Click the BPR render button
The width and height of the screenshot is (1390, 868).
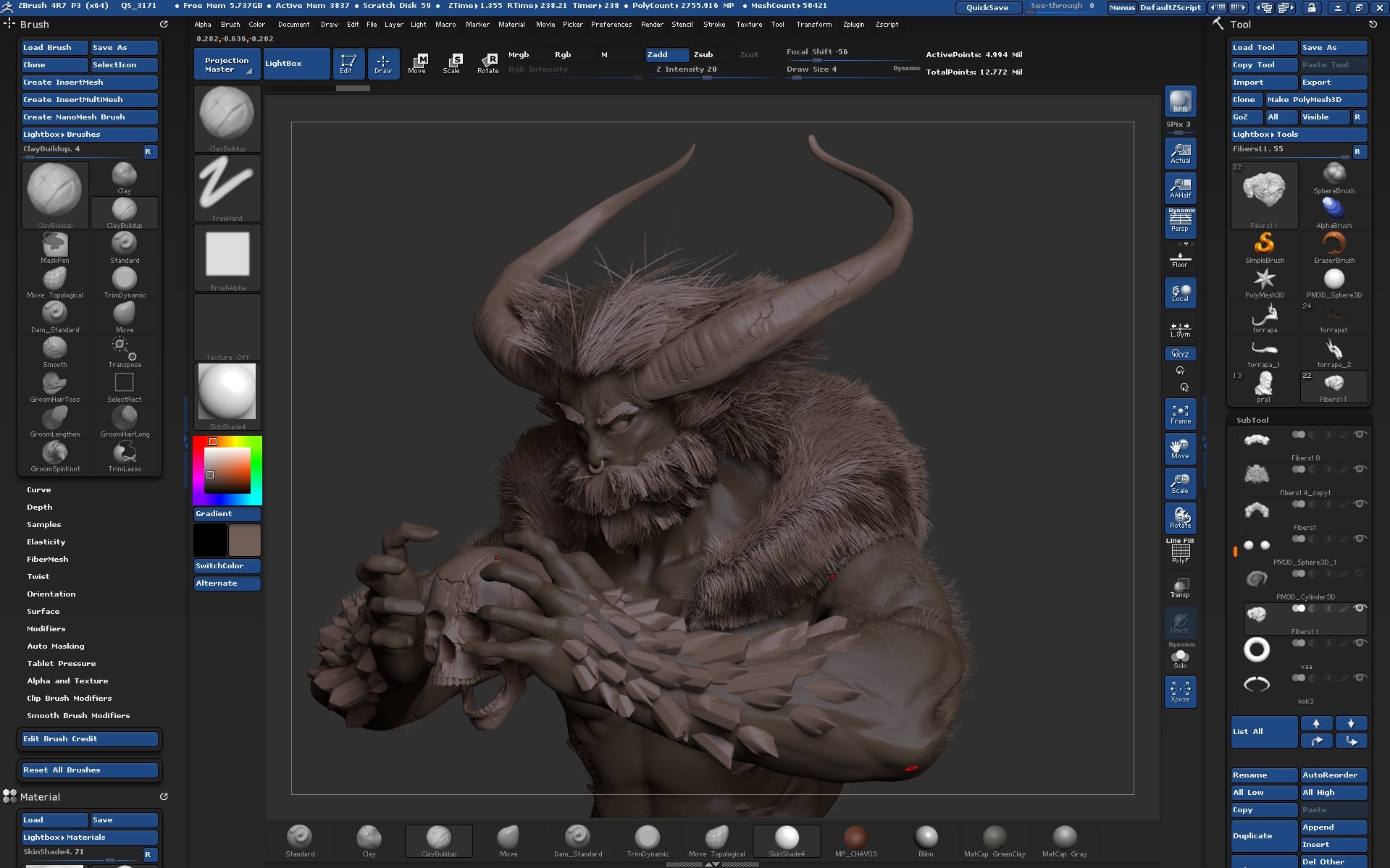[x=1180, y=102]
